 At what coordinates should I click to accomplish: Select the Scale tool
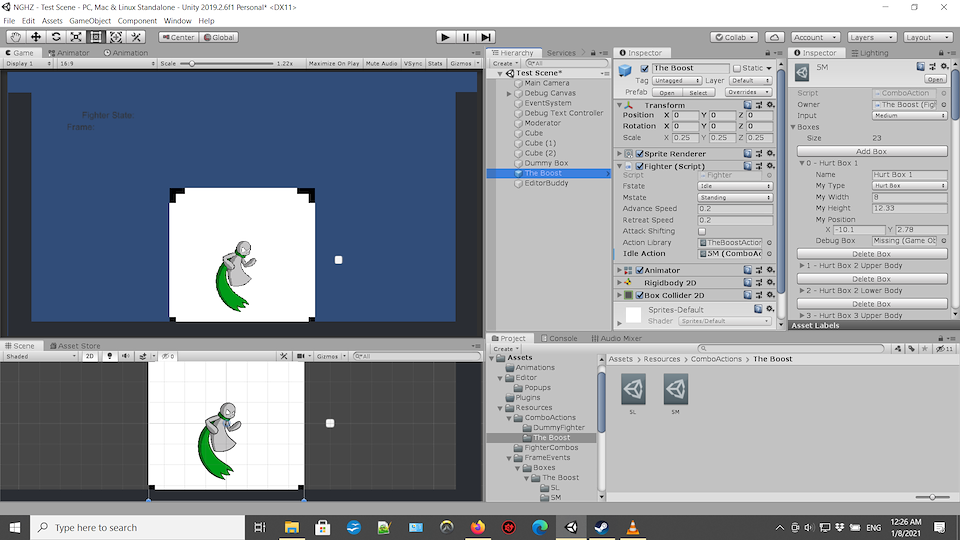76,37
